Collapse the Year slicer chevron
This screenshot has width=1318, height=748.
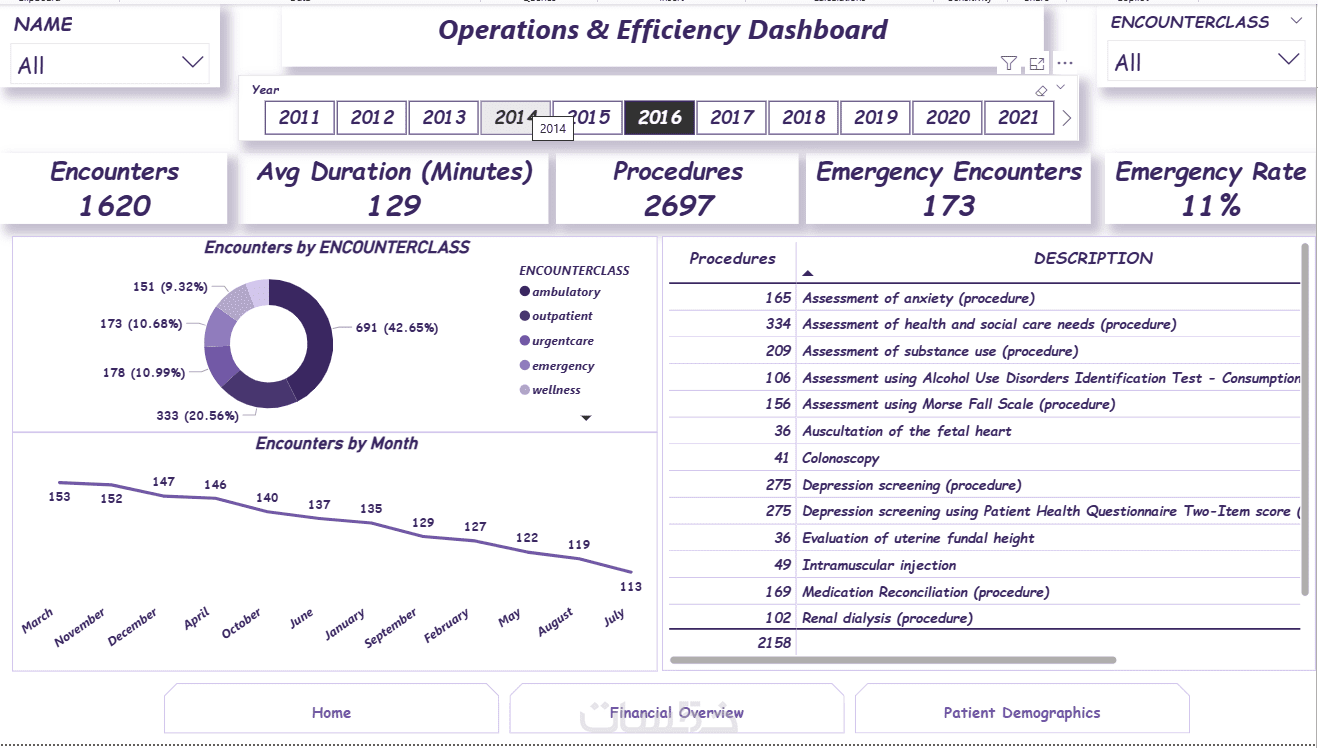(x=1061, y=87)
